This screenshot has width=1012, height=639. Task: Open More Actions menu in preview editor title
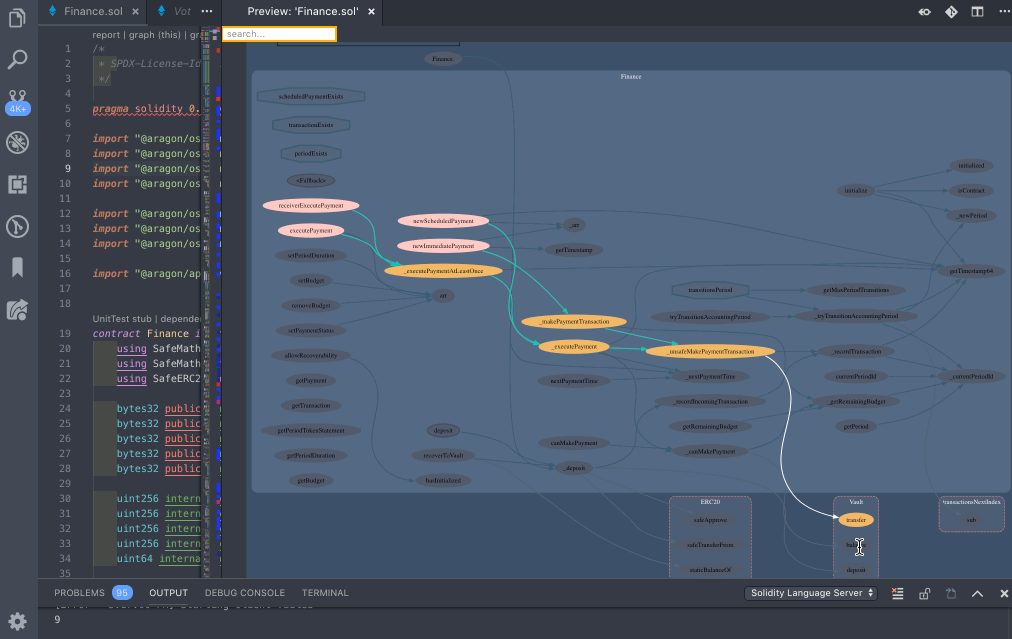point(1004,12)
